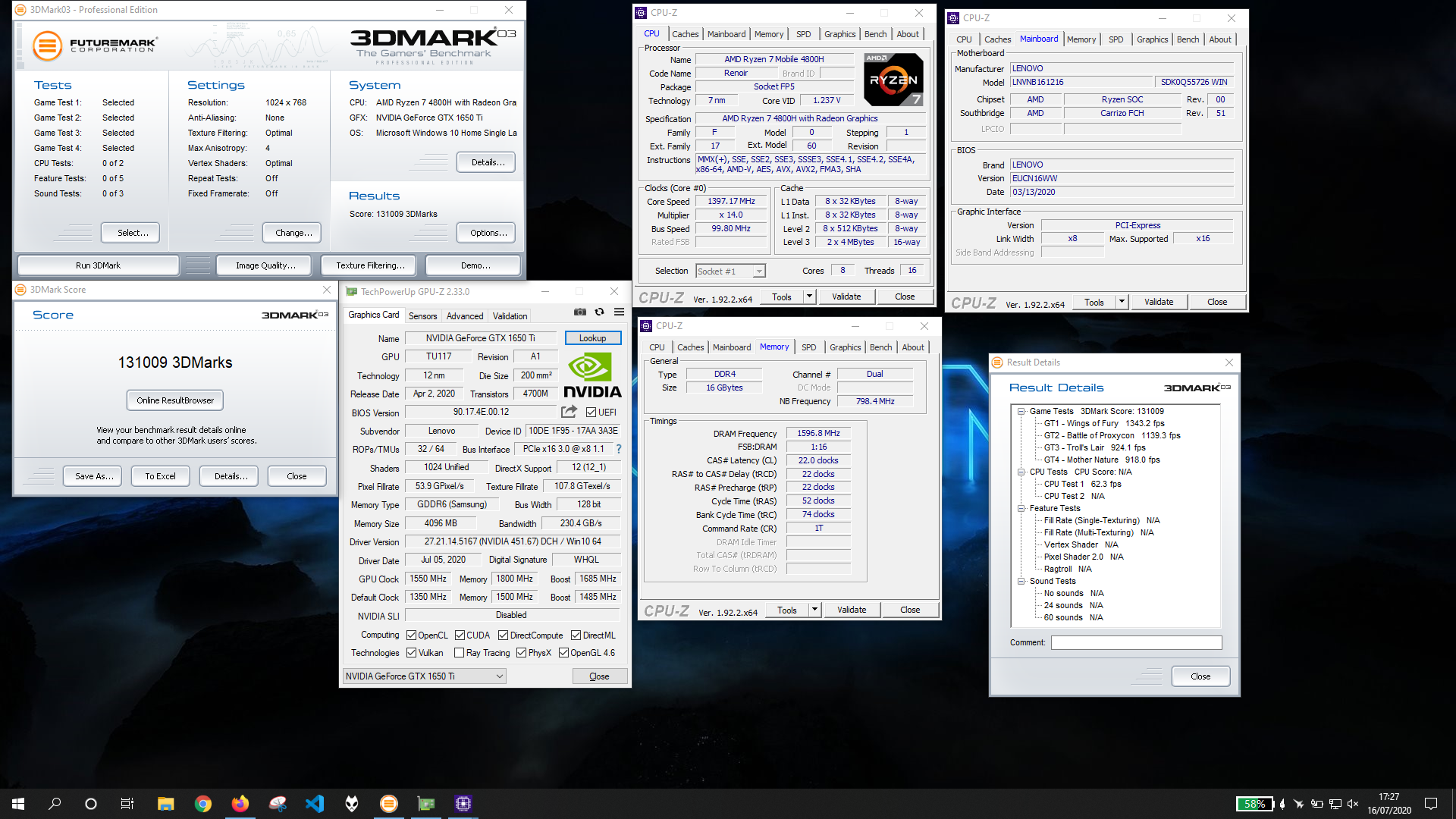The width and height of the screenshot is (1456, 819).
Task: Toggle the DirectCompute checkbox
Action: click(503, 635)
